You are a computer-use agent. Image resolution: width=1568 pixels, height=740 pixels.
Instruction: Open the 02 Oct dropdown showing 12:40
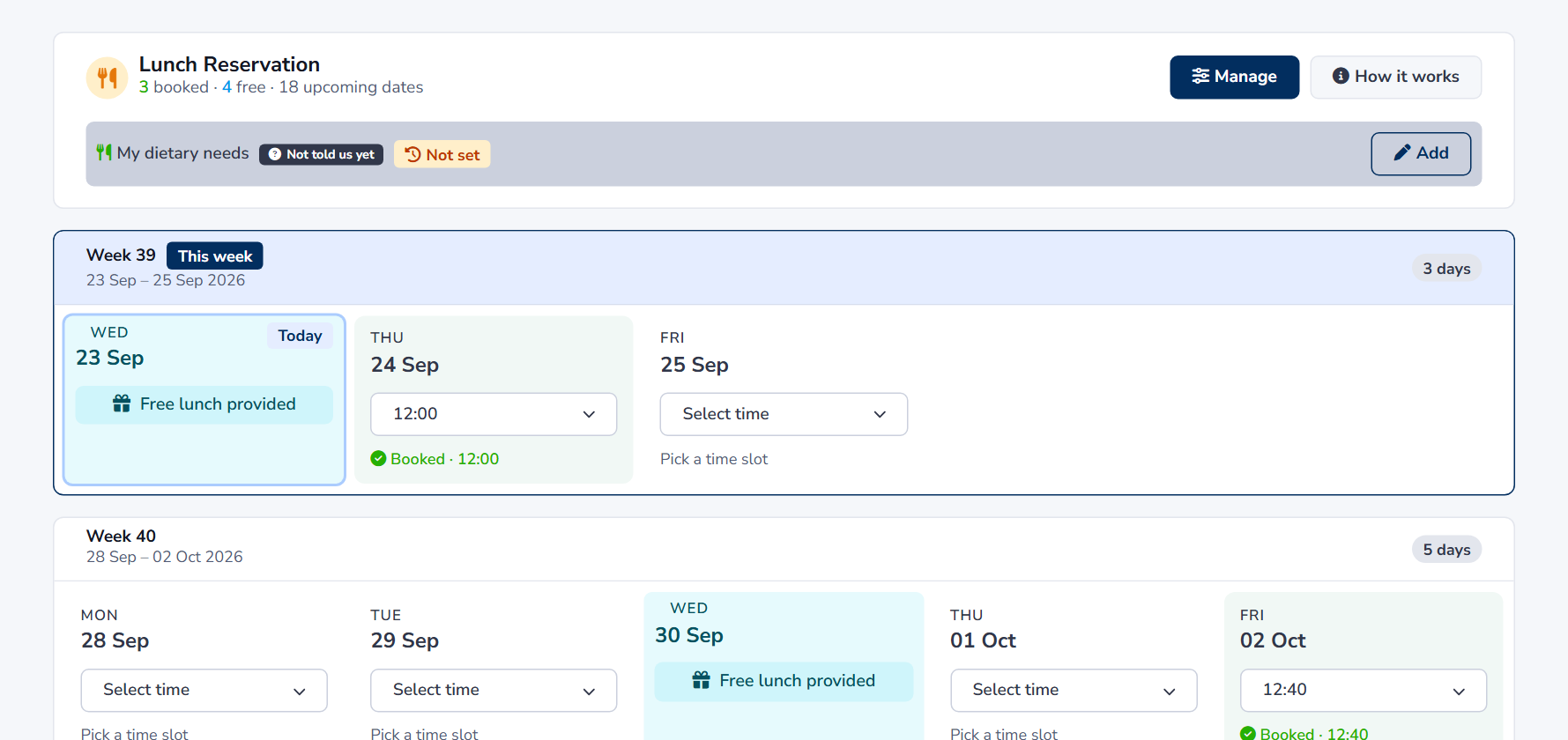pos(1364,690)
